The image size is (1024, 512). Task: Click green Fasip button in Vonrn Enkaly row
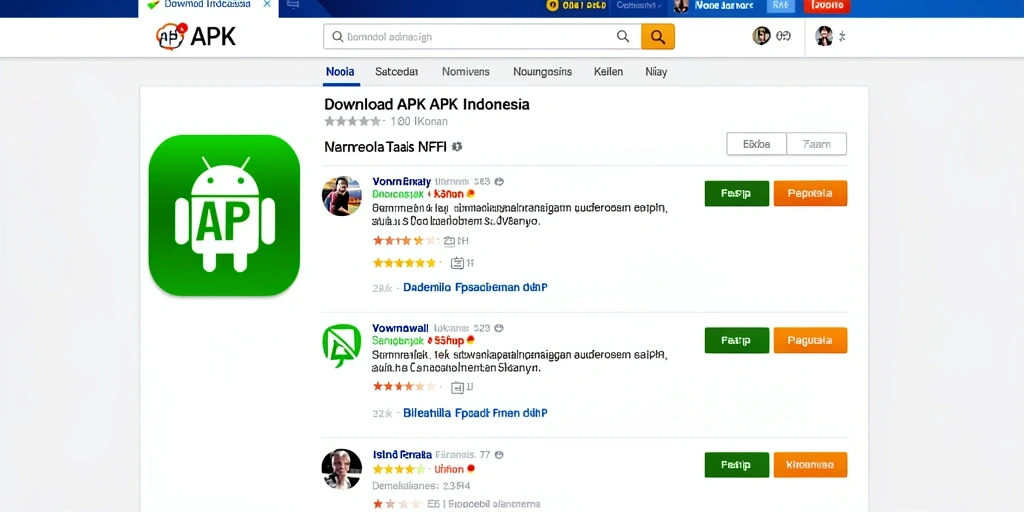point(737,193)
